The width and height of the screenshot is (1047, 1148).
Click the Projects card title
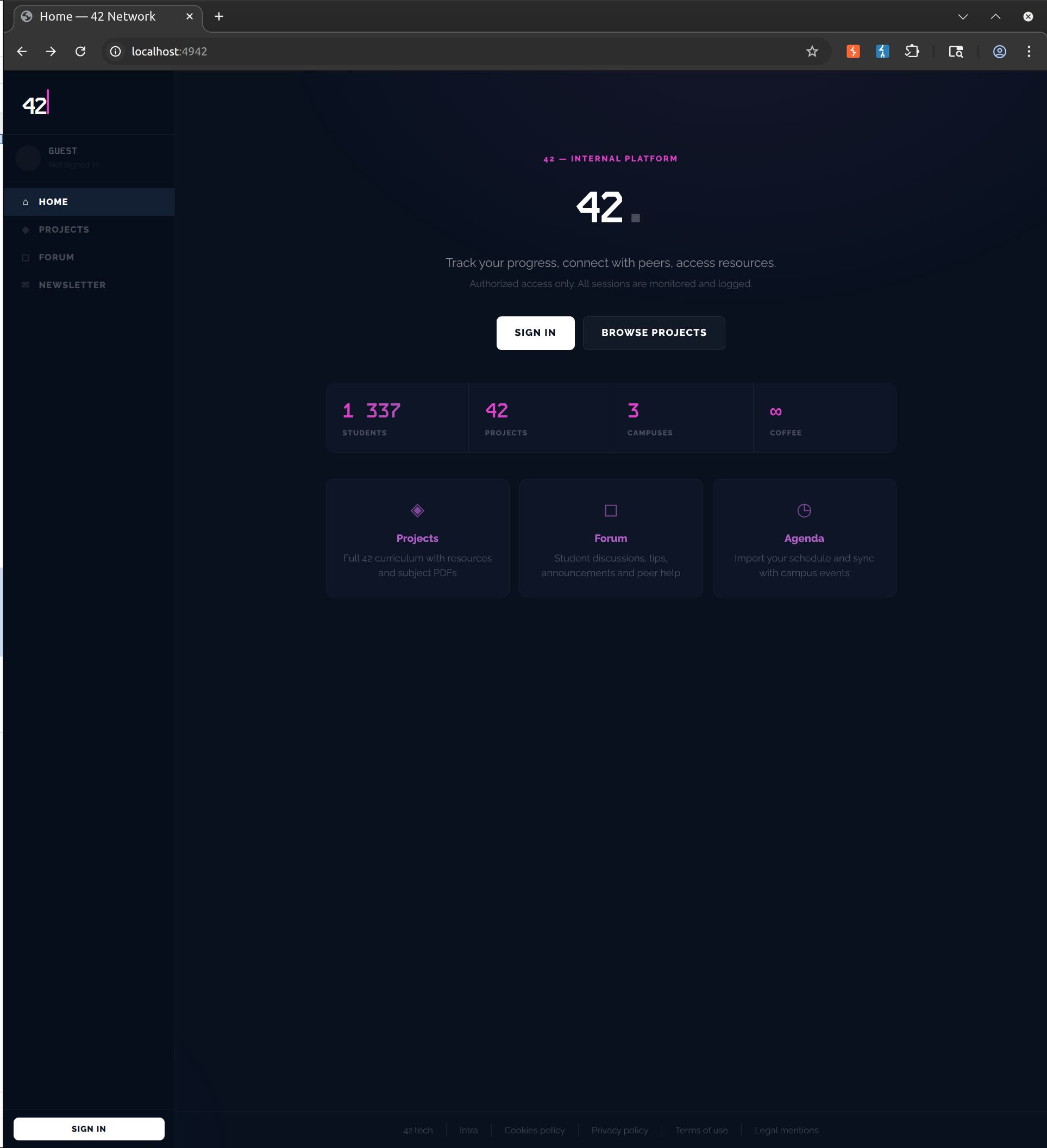click(x=417, y=538)
